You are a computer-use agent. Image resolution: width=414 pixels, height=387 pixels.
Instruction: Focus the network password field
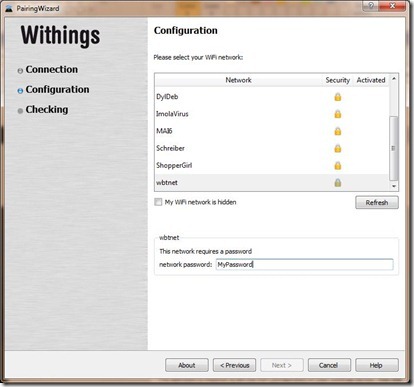[304, 265]
